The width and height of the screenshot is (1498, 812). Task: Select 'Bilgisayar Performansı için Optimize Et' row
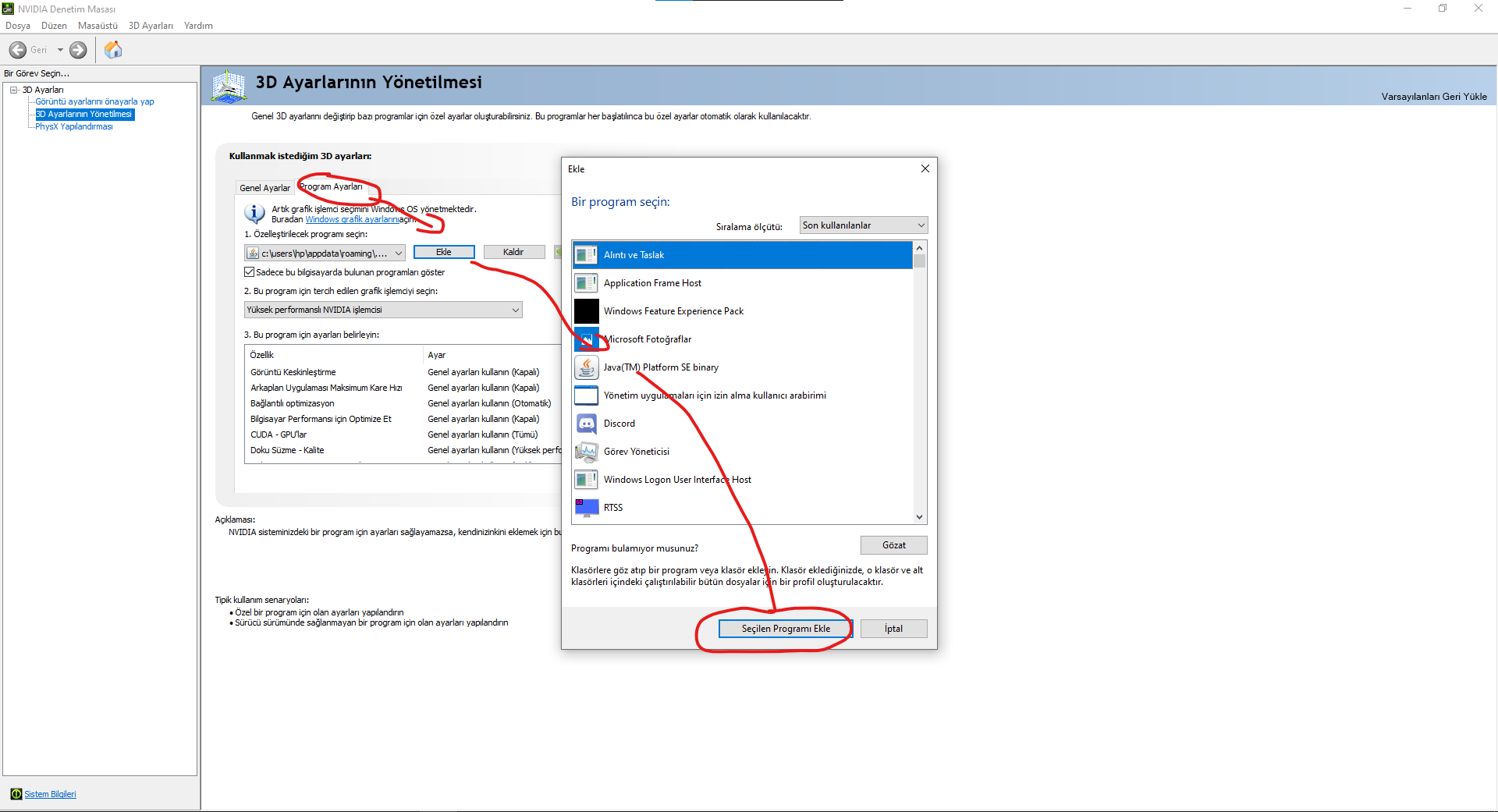click(x=403, y=419)
